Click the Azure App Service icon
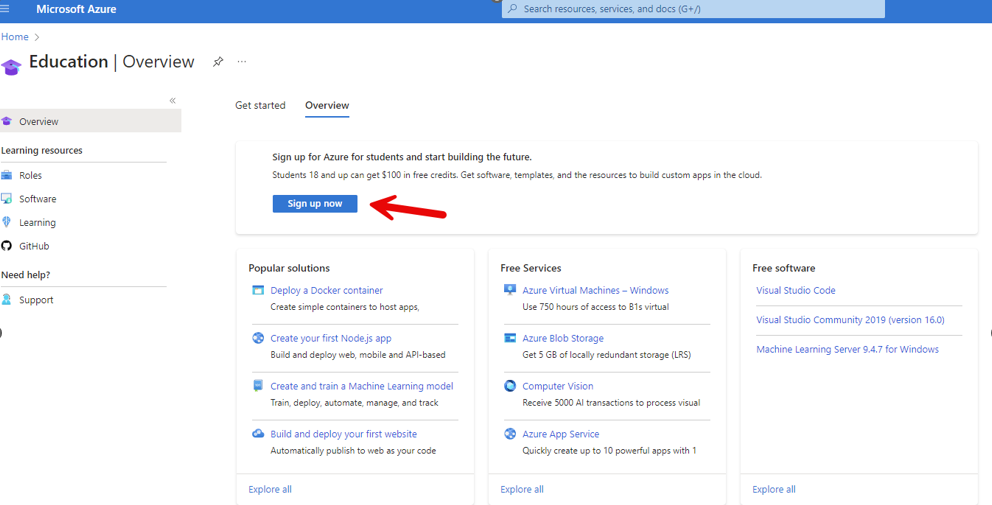Viewport: 992px width, 505px height. tap(510, 433)
